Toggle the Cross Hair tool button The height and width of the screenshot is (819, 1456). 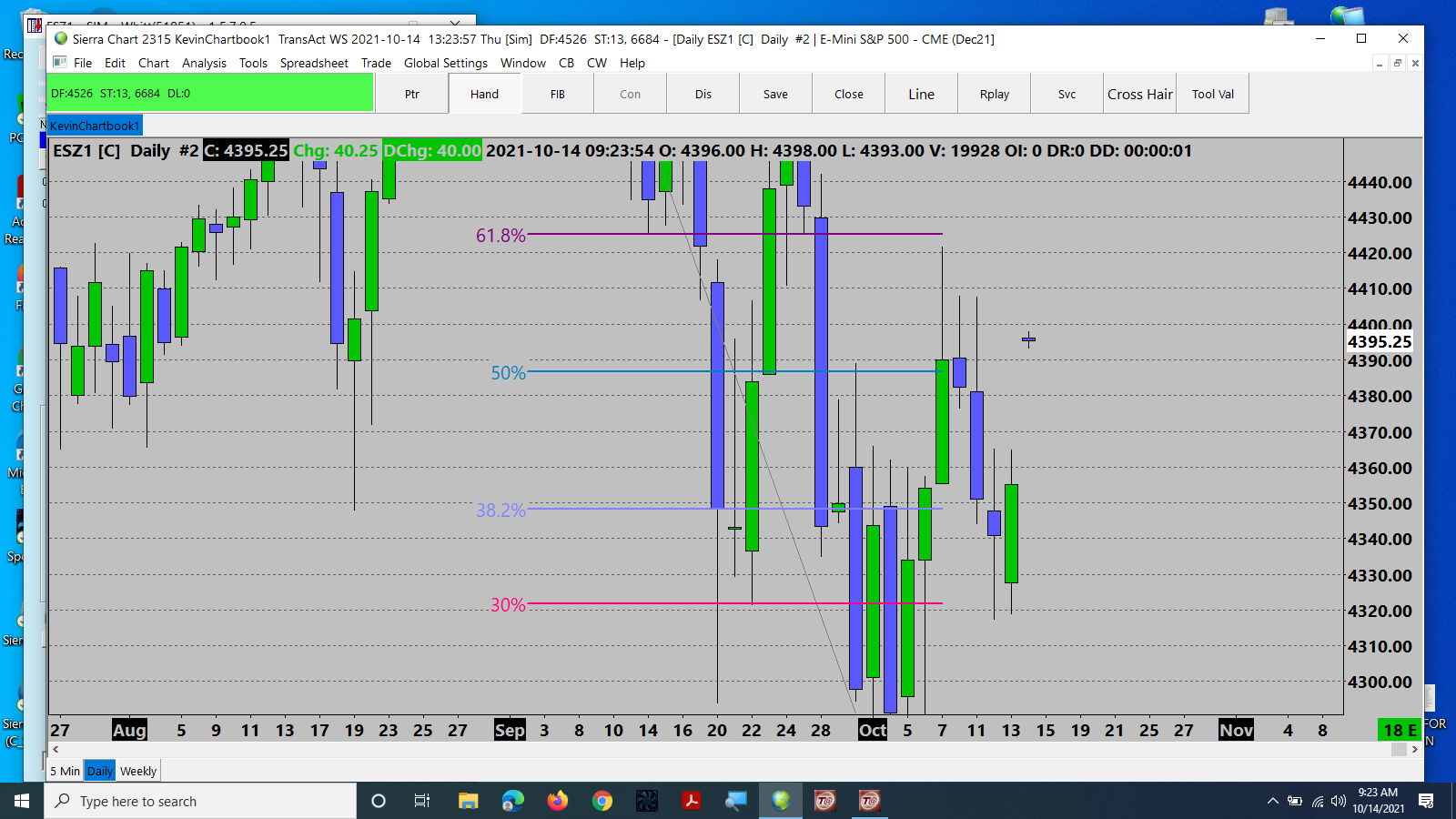1140,94
